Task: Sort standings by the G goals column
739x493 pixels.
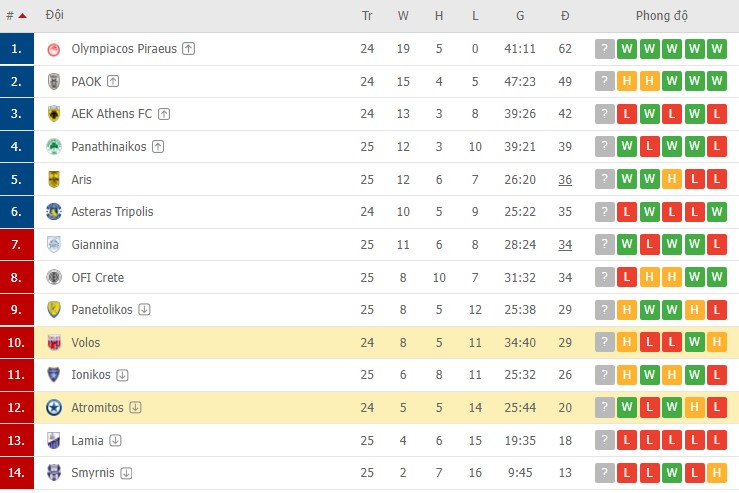Action: (520, 16)
